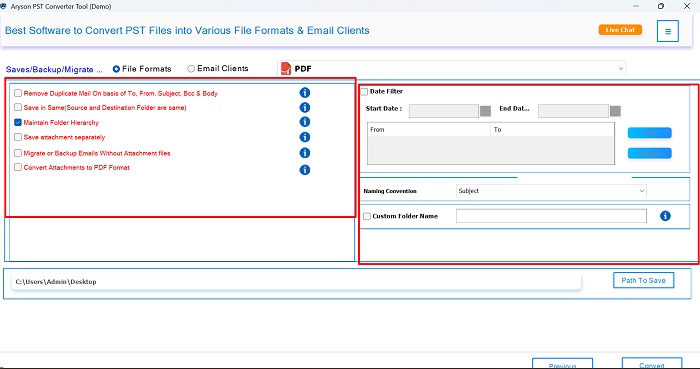Select the Email Clients radio button
700x369 pixels.
click(191, 69)
